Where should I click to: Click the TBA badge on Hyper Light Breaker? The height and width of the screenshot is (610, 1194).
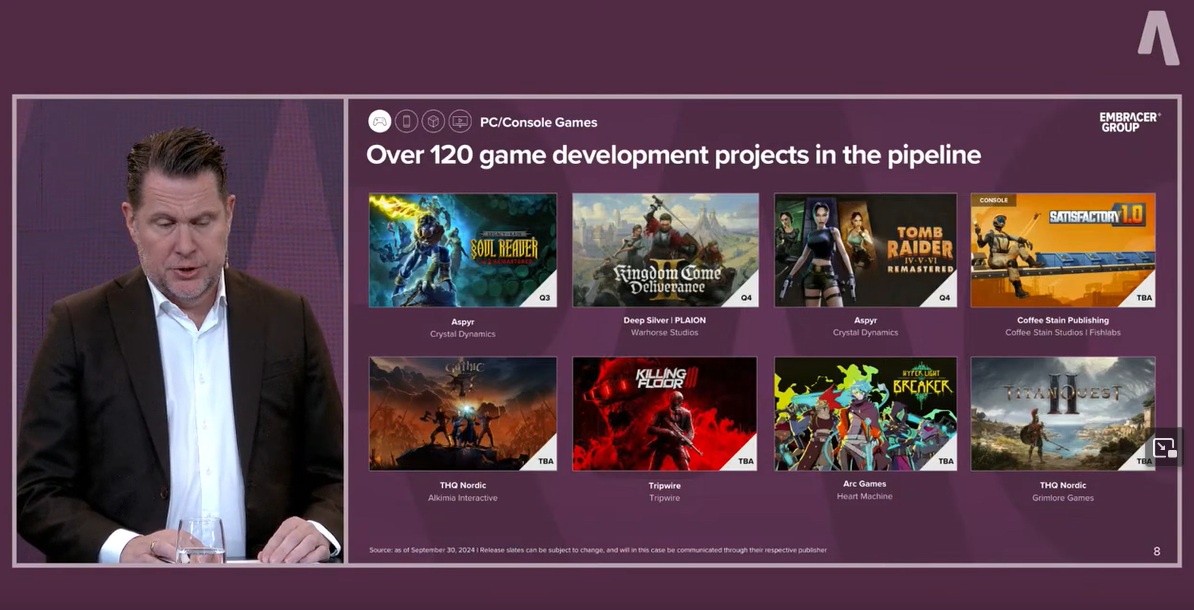(946, 461)
